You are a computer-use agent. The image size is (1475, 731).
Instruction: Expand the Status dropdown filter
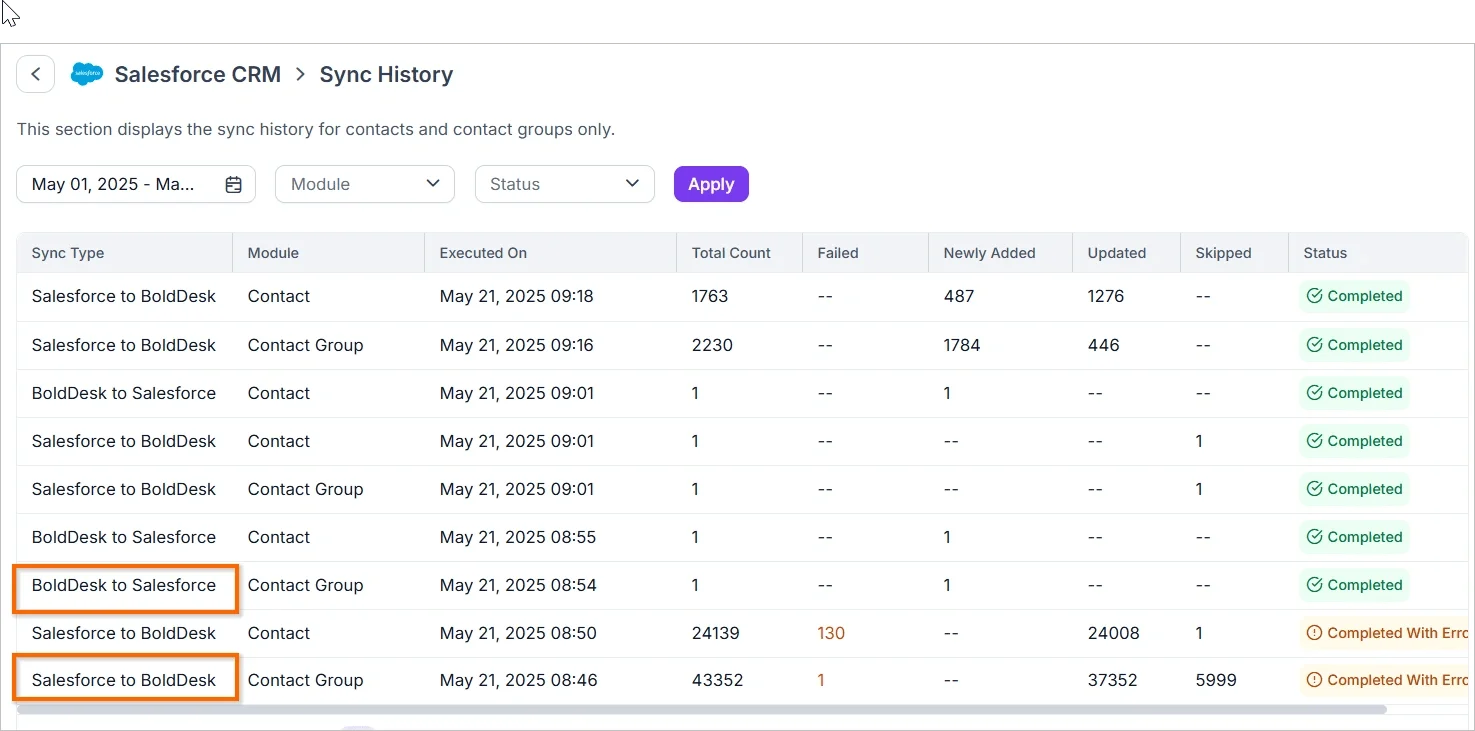[565, 184]
